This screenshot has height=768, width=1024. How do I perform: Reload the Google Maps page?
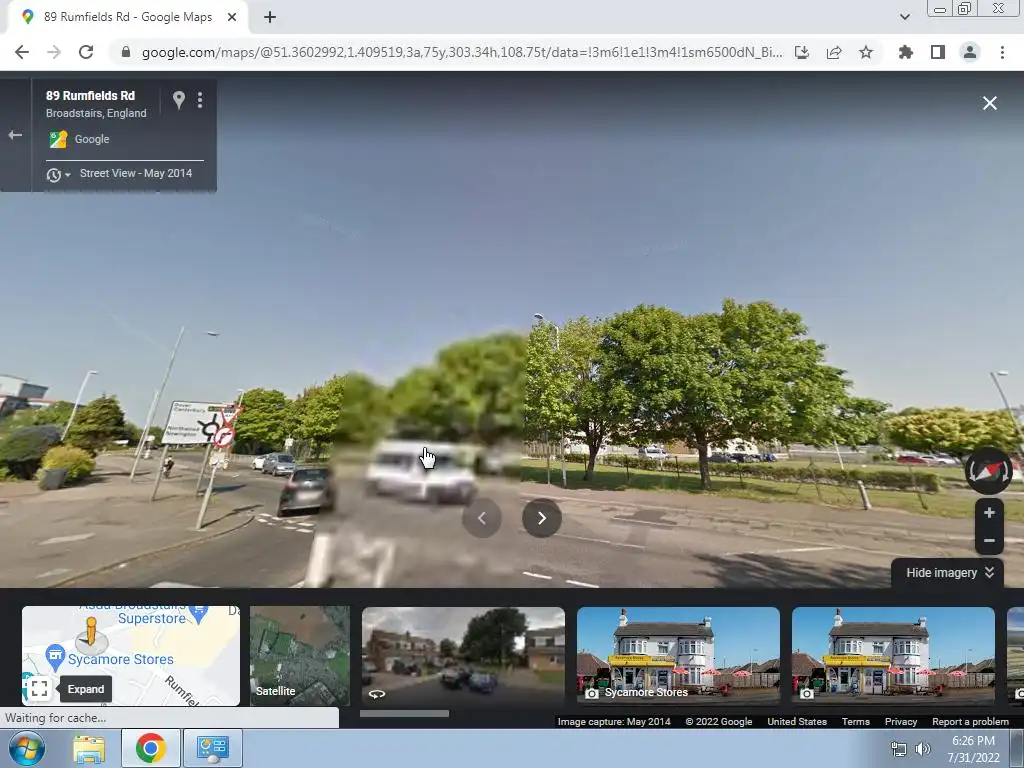click(86, 52)
